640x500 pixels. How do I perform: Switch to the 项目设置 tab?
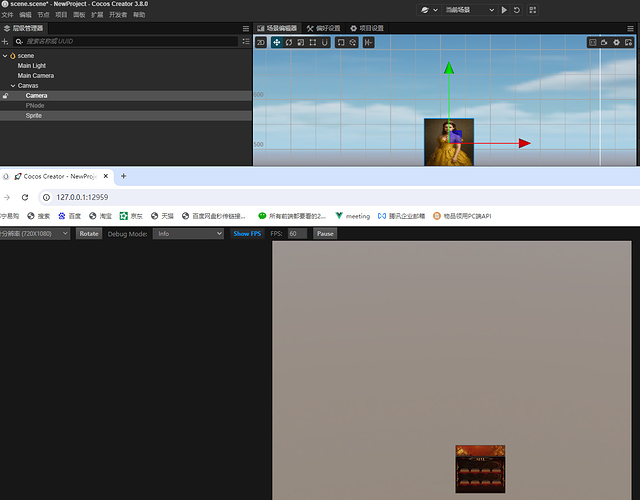367,28
